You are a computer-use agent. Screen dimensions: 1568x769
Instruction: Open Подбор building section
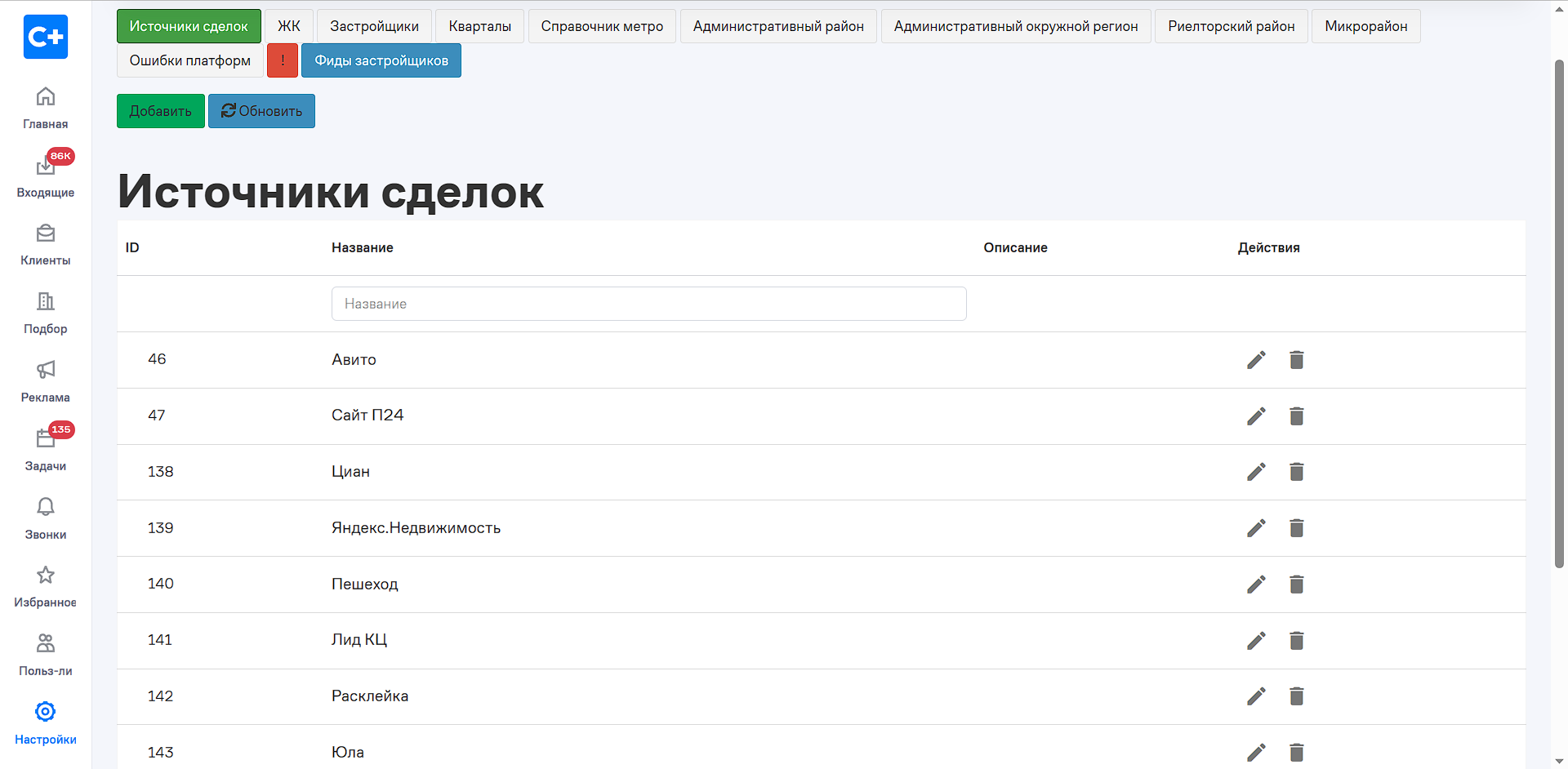click(46, 313)
